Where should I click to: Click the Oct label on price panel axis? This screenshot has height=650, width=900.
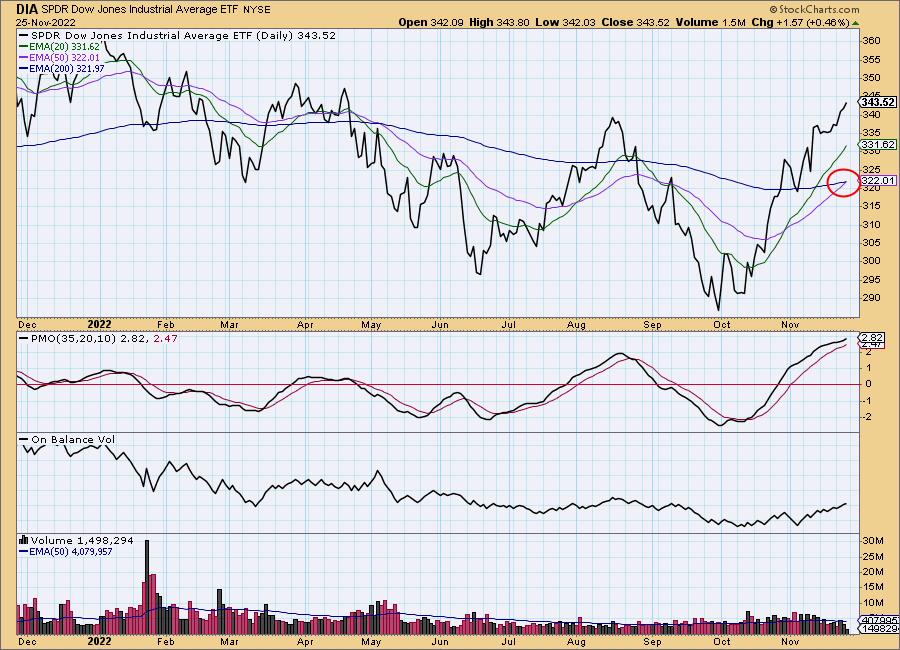[x=721, y=324]
